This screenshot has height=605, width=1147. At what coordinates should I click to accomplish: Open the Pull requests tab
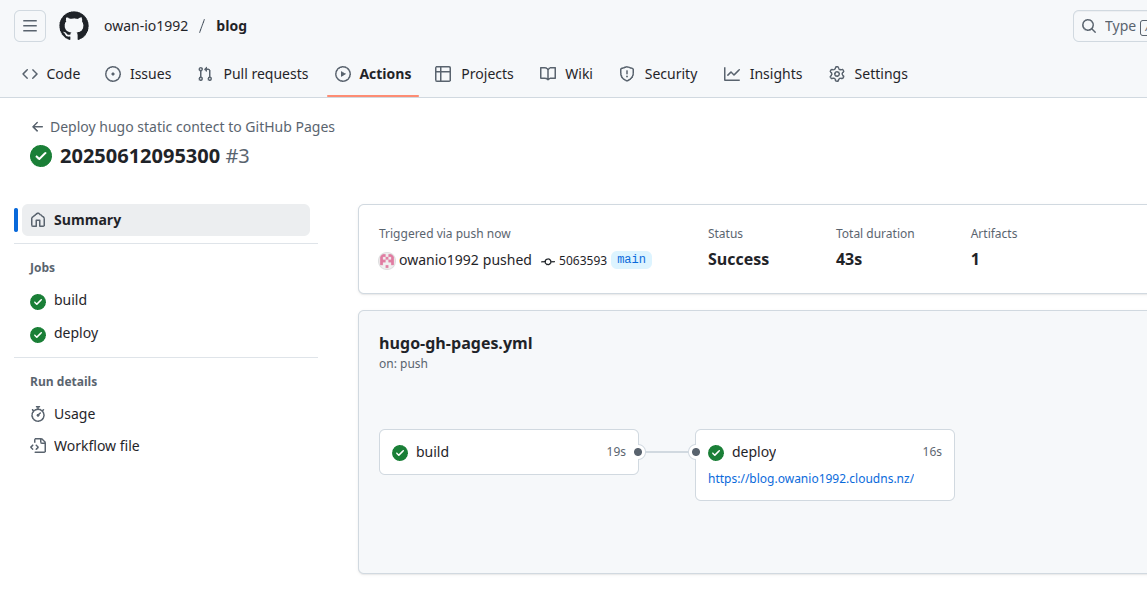point(253,74)
